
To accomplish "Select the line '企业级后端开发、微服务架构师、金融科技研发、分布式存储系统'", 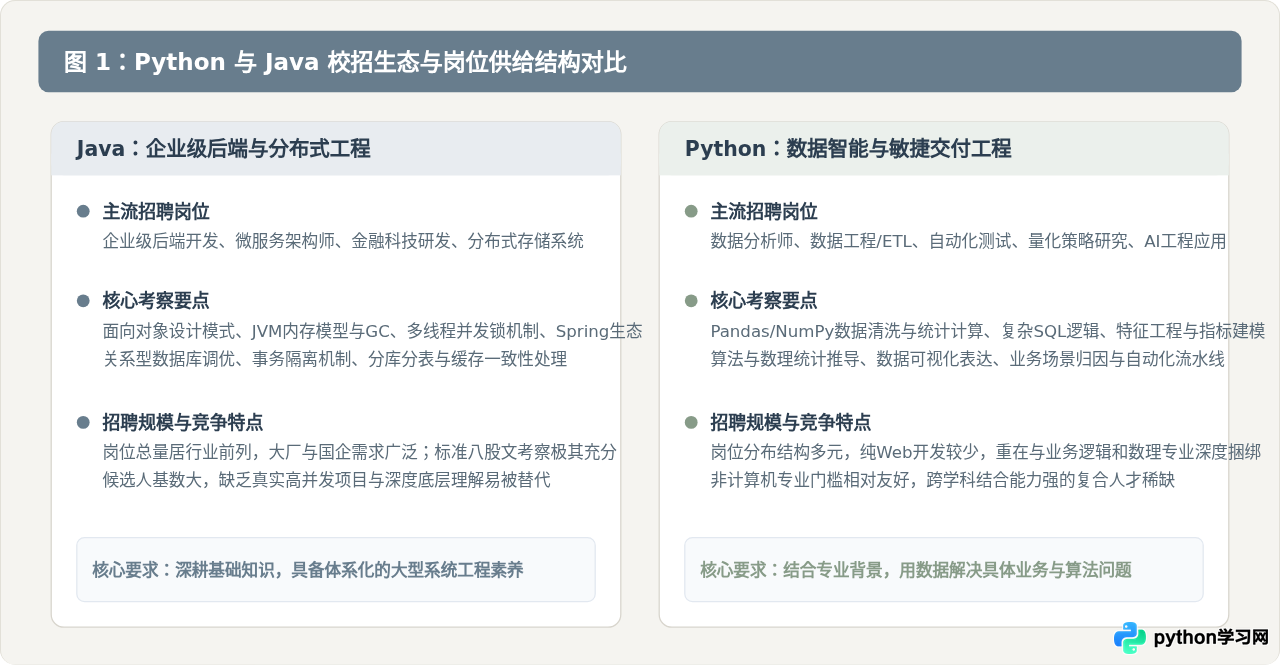I will tap(343, 241).
